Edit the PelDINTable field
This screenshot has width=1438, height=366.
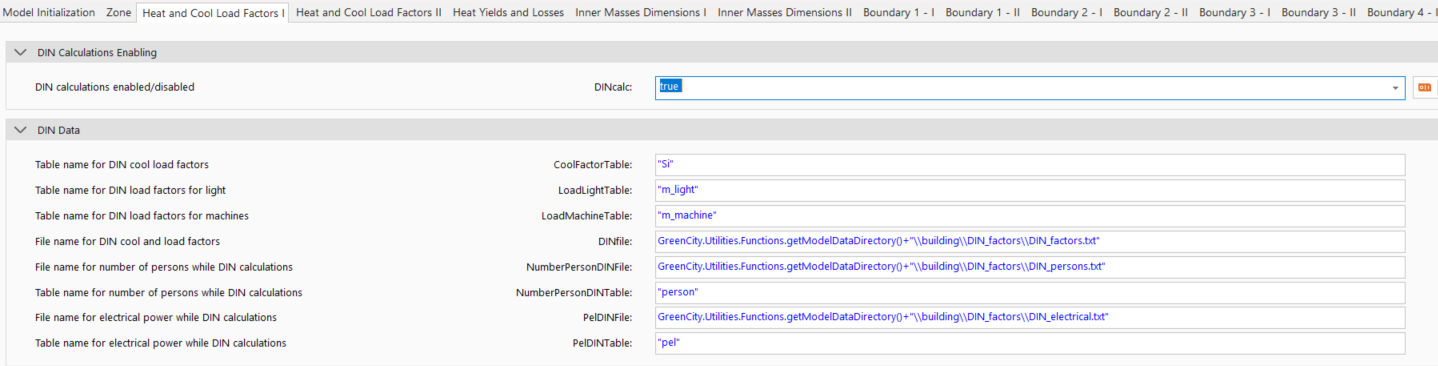click(1030, 343)
